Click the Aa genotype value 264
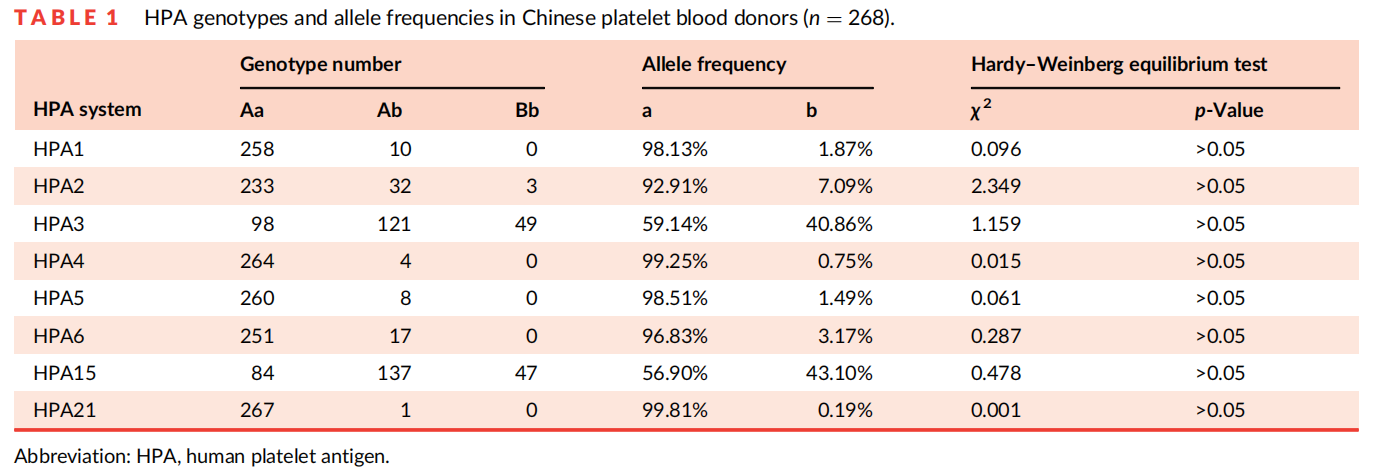1377x476 pixels. click(257, 261)
